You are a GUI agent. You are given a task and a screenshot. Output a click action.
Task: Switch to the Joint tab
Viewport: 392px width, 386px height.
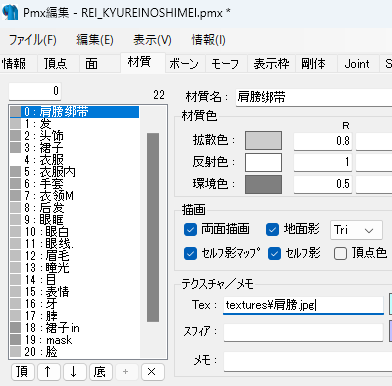click(x=357, y=64)
